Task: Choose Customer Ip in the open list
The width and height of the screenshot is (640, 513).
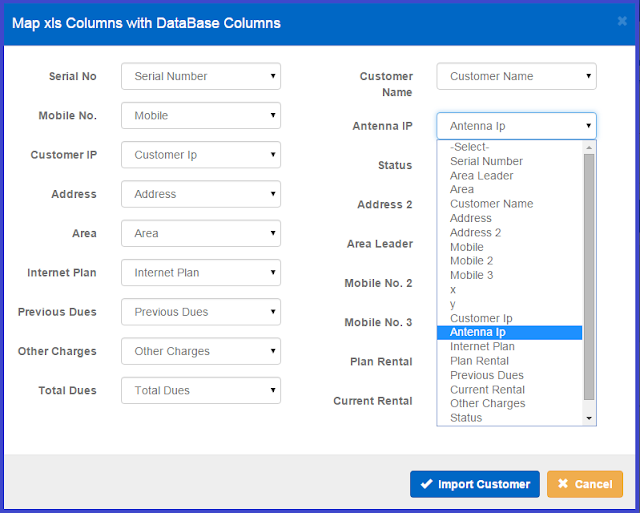Action: [509, 318]
